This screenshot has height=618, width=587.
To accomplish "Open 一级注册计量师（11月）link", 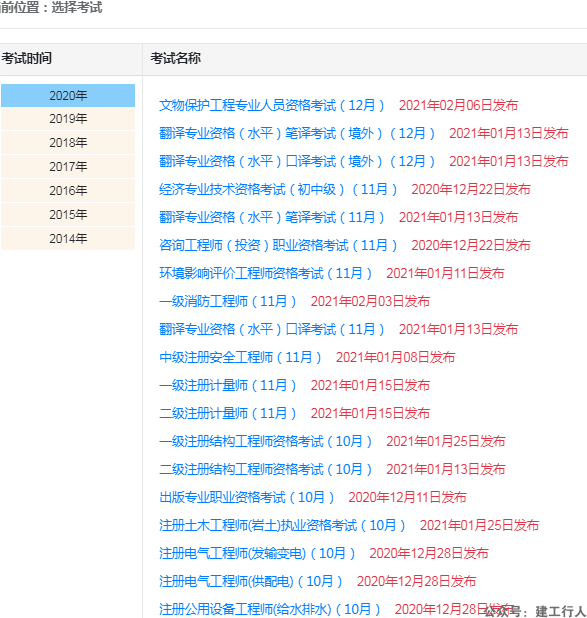I will pos(227,385).
